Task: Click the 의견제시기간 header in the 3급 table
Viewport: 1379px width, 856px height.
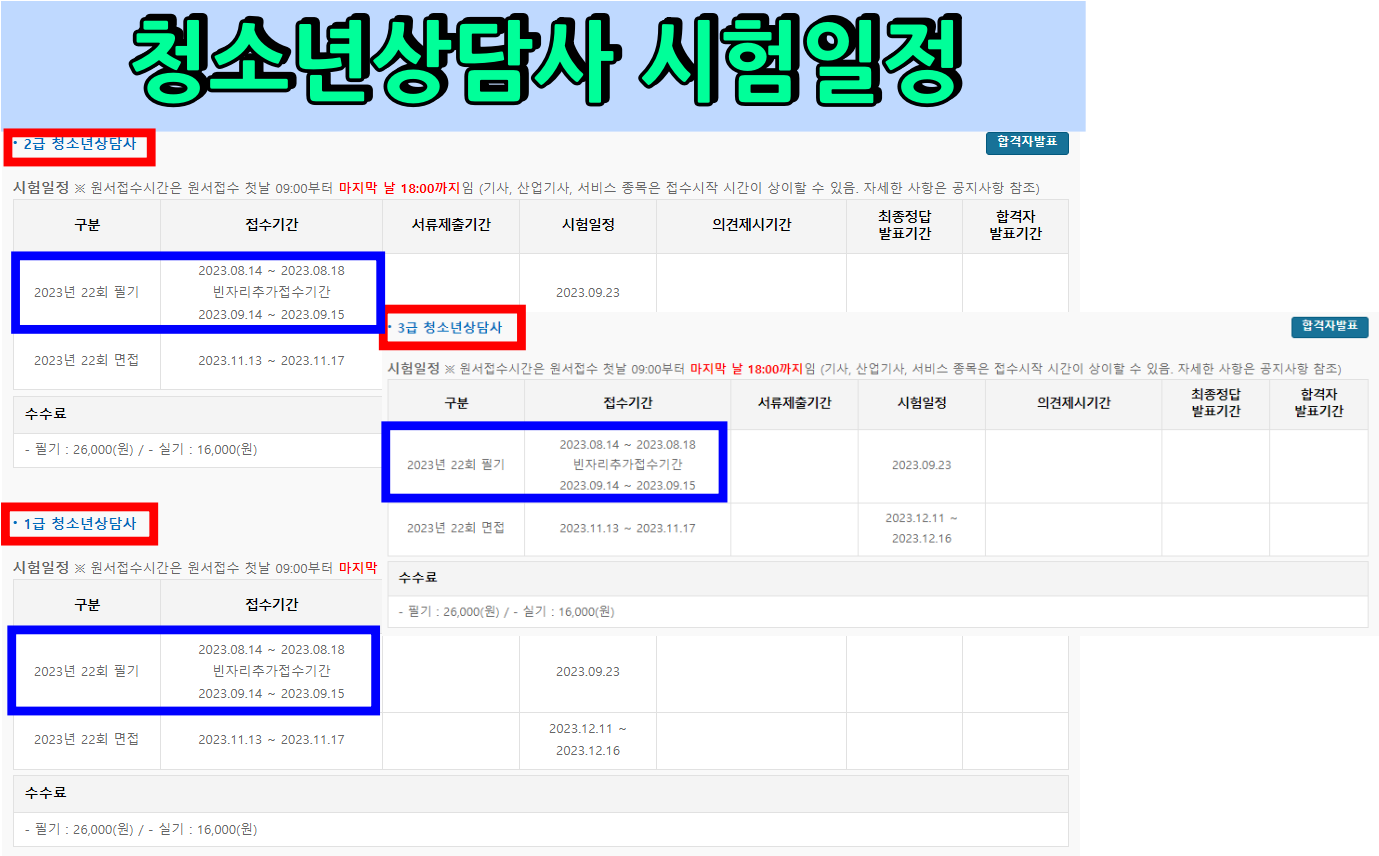Action: pos(1073,403)
